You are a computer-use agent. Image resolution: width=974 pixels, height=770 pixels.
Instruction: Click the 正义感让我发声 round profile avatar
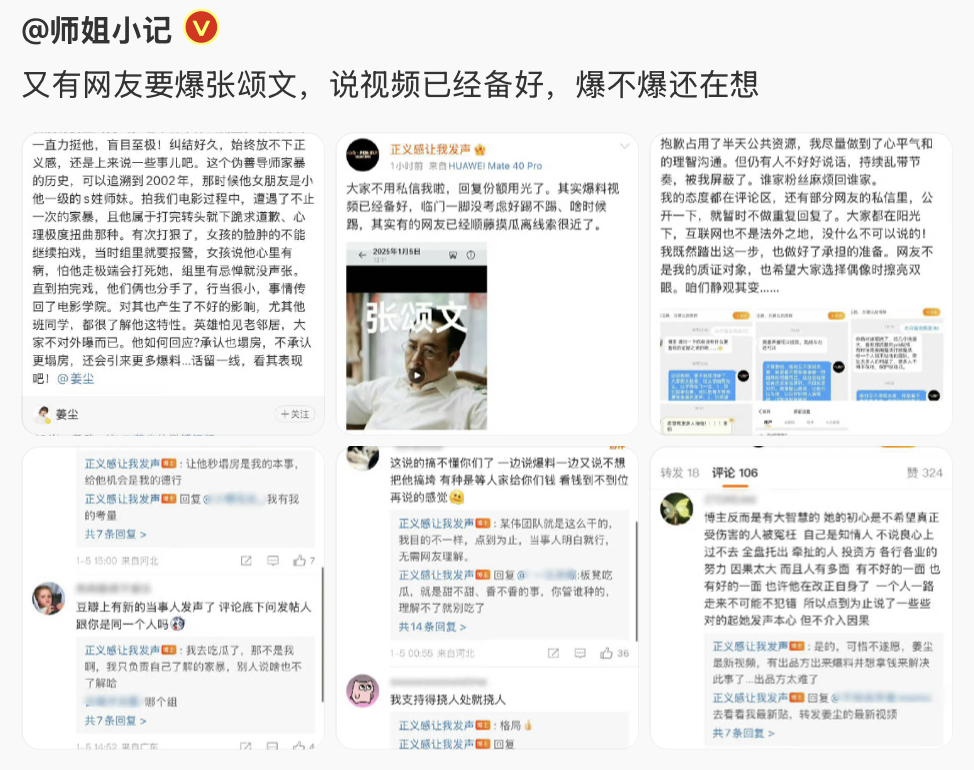[362, 155]
